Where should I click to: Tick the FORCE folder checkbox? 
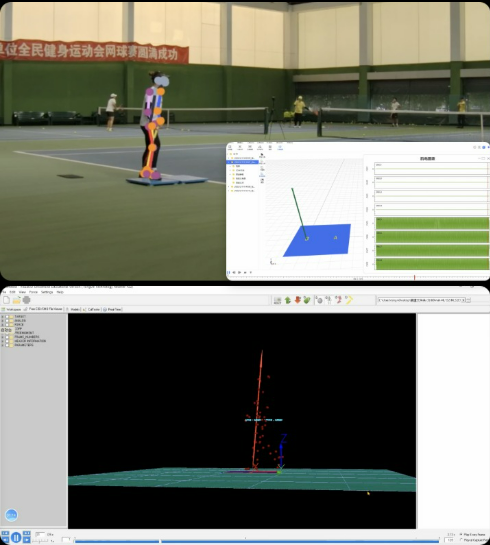pos(7,325)
